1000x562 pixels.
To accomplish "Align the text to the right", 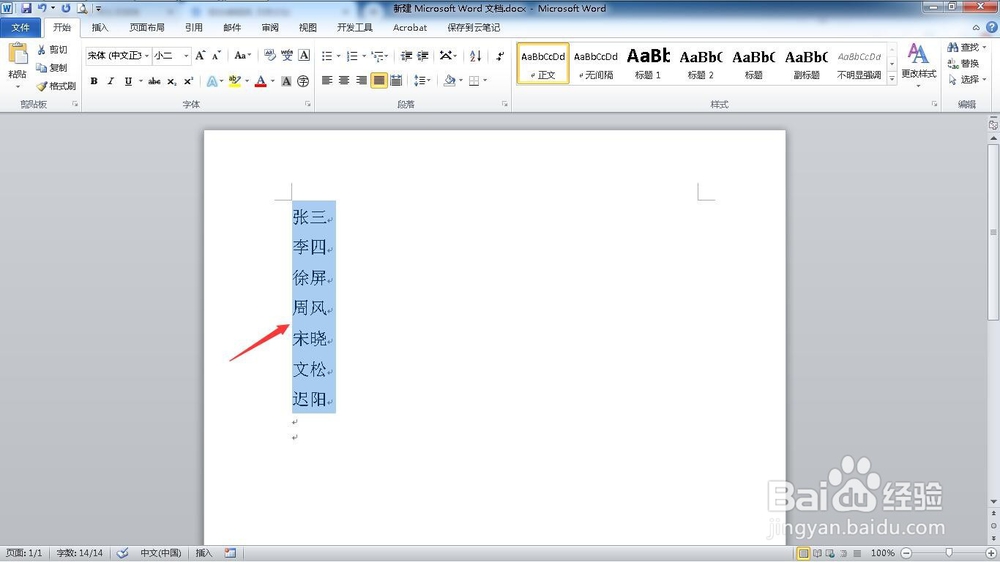I will pyautogui.click(x=361, y=80).
